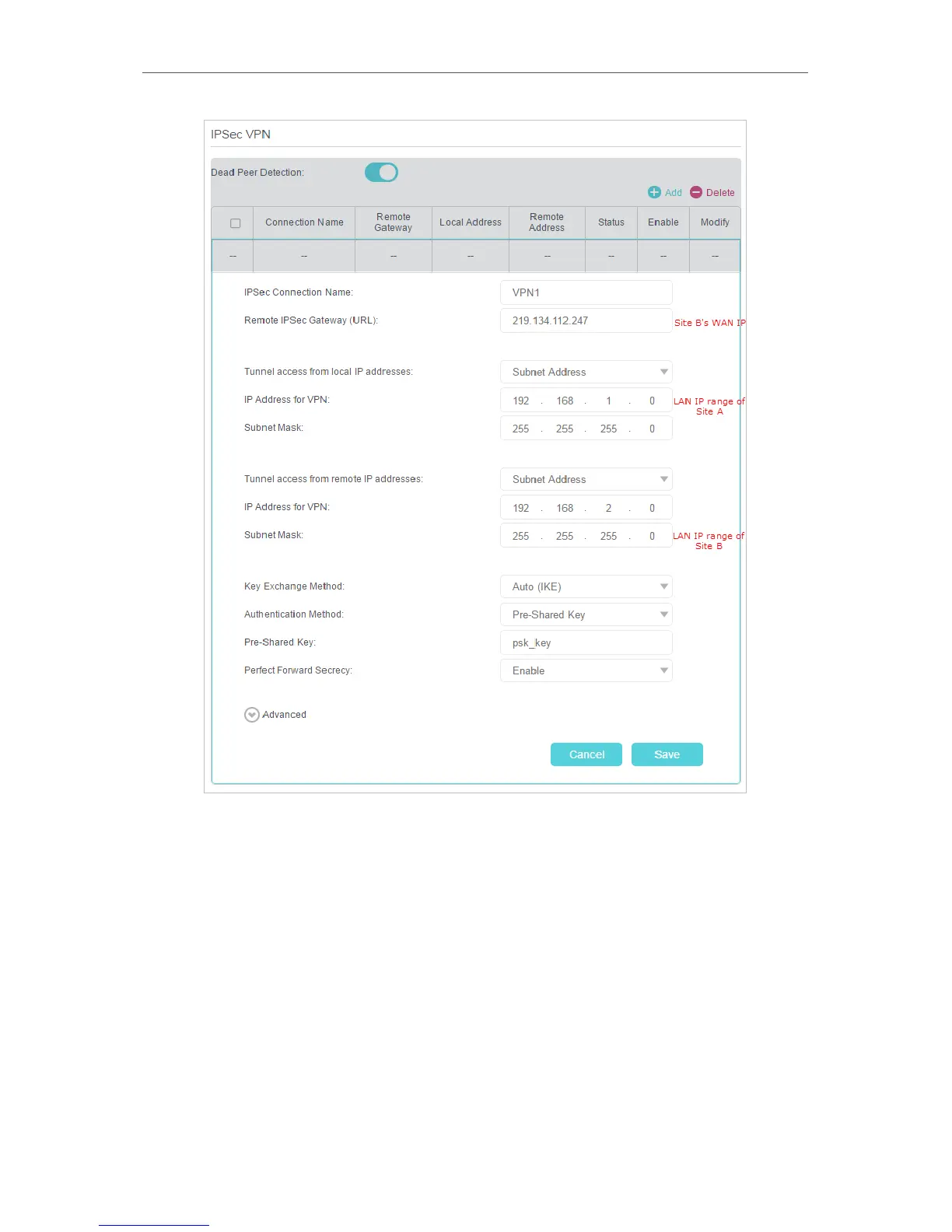Click last octet of remote Subnet Mask
This screenshot has height=1232, width=952.
[653, 536]
